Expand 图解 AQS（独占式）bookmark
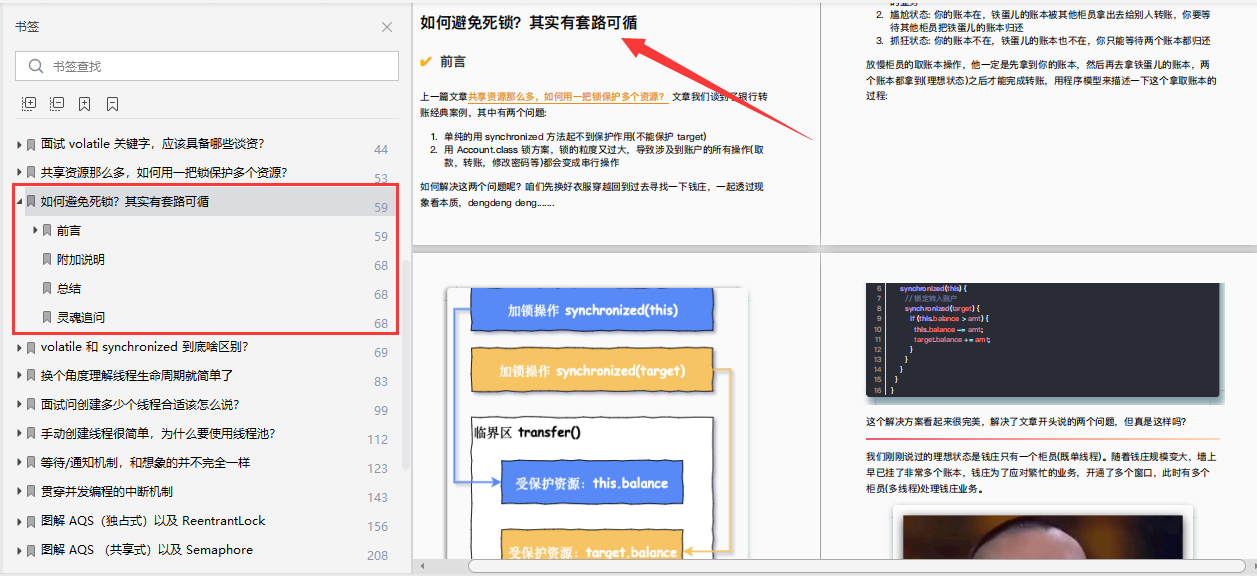The image size is (1257, 576). pos(19,521)
